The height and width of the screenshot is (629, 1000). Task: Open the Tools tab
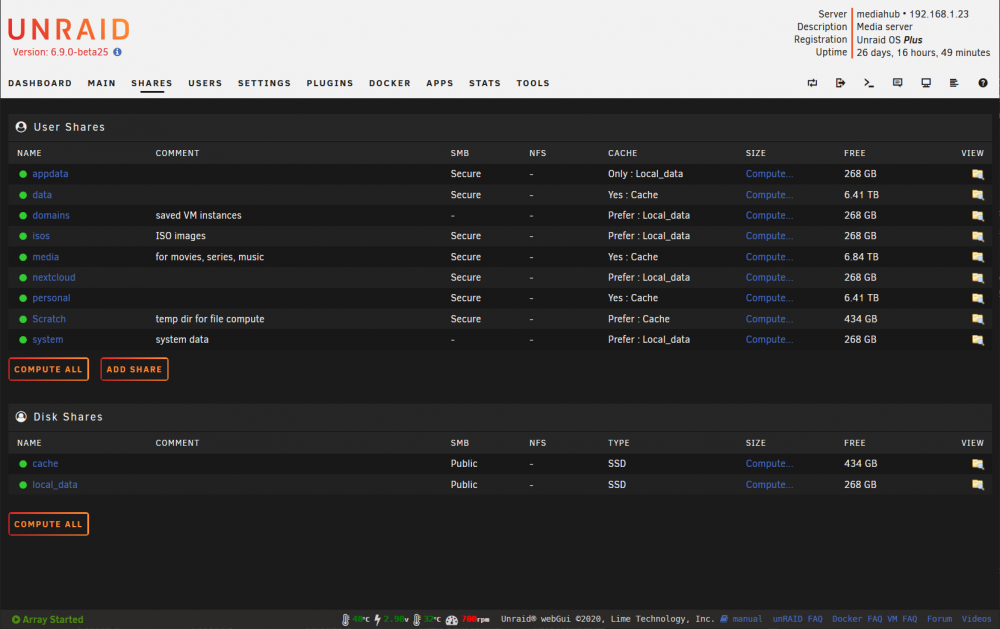533,83
